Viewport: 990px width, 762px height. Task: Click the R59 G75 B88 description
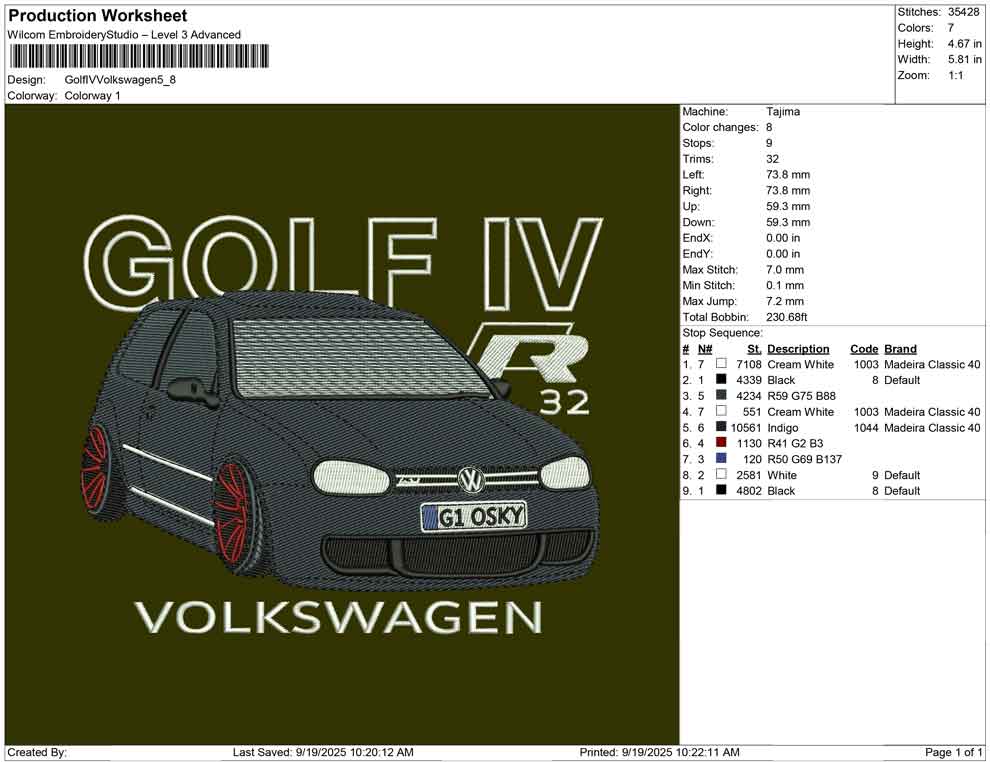[x=801, y=396]
